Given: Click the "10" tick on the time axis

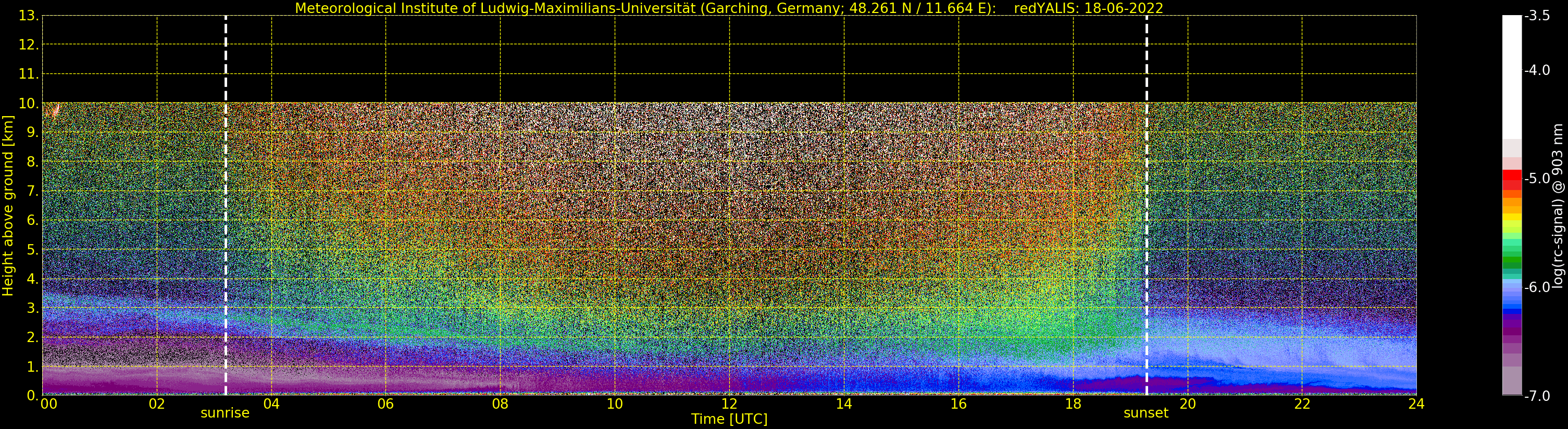Looking at the screenshot, I should [615, 403].
